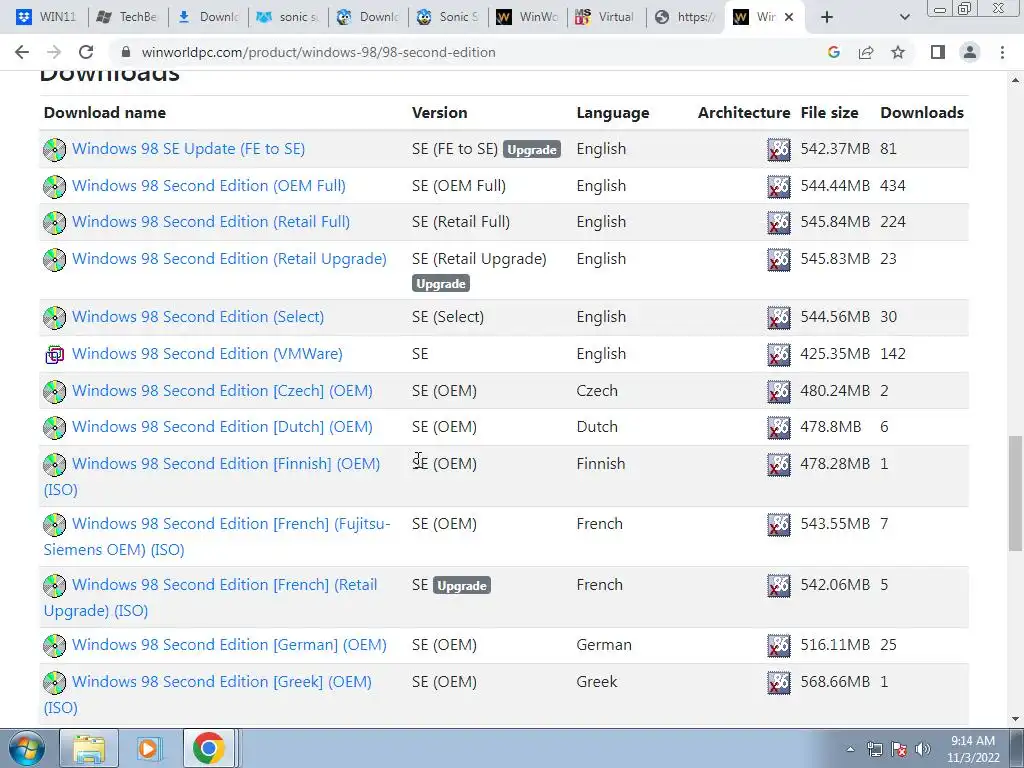Image resolution: width=1024 pixels, height=768 pixels.
Task: Switch to the WIN11 tab
Action: tap(46, 17)
